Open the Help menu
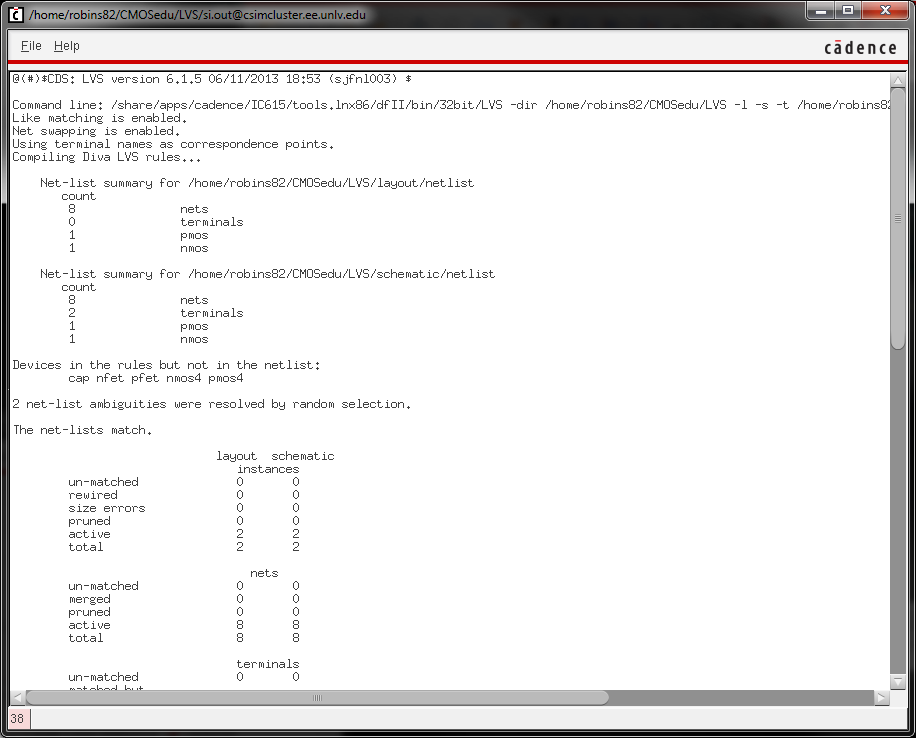The image size is (916, 738). [x=67, y=46]
